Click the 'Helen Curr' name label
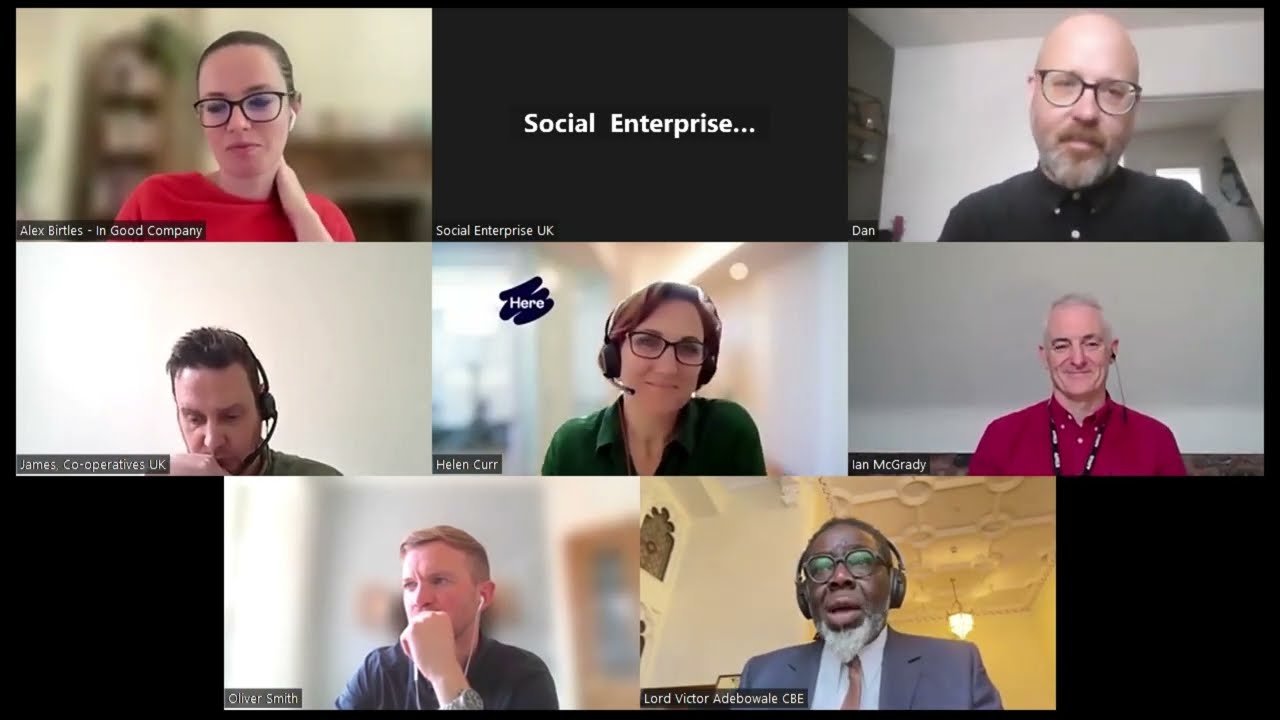This screenshot has height=720, width=1280. click(x=467, y=465)
